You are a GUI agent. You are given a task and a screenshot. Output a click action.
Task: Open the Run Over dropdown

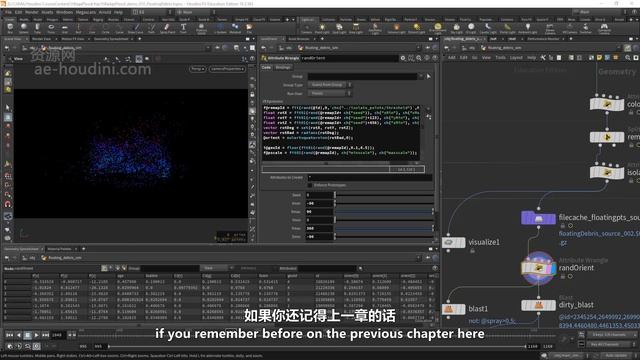coord(330,93)
